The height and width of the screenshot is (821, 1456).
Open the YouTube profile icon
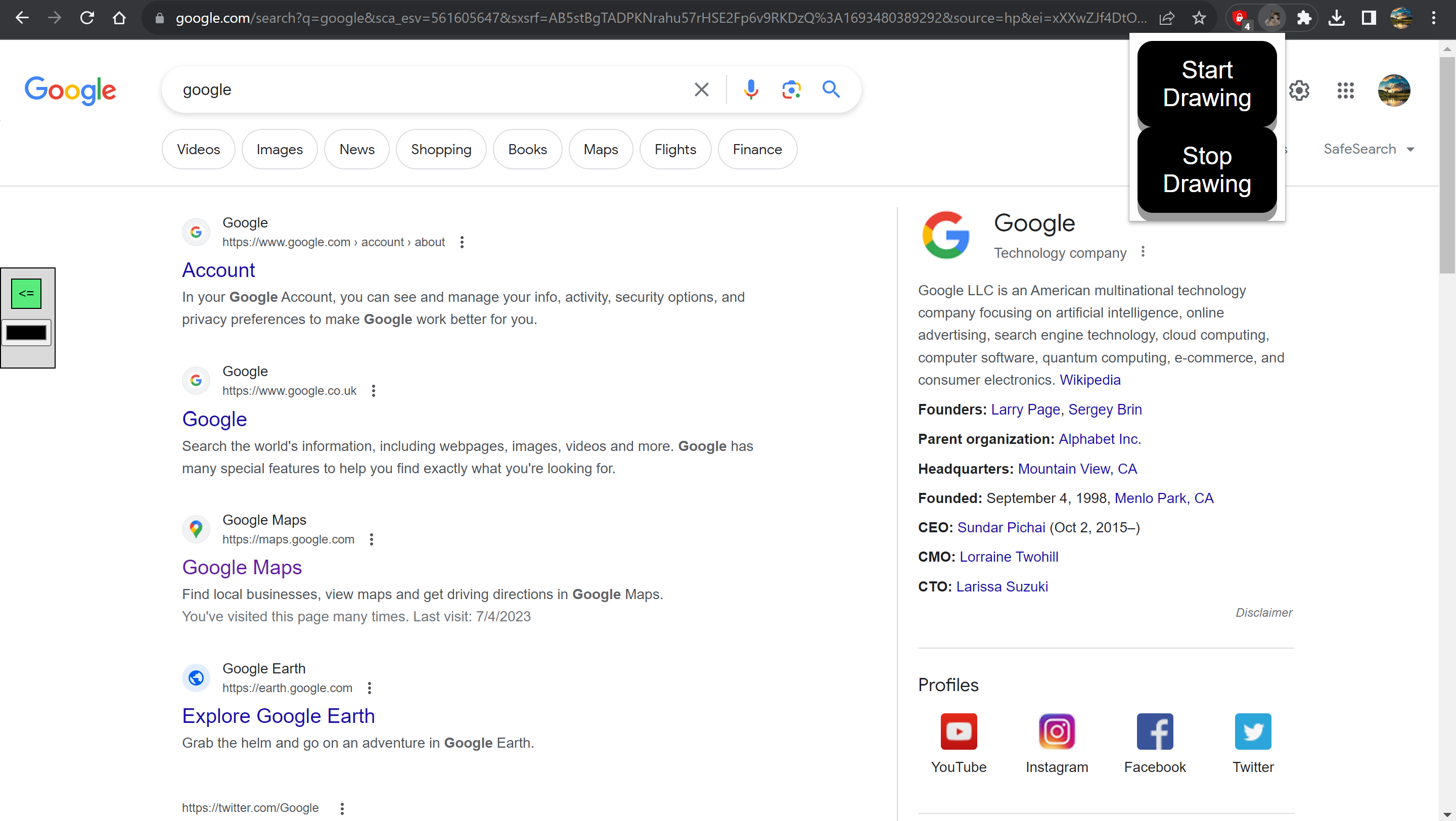click(958, 731)
